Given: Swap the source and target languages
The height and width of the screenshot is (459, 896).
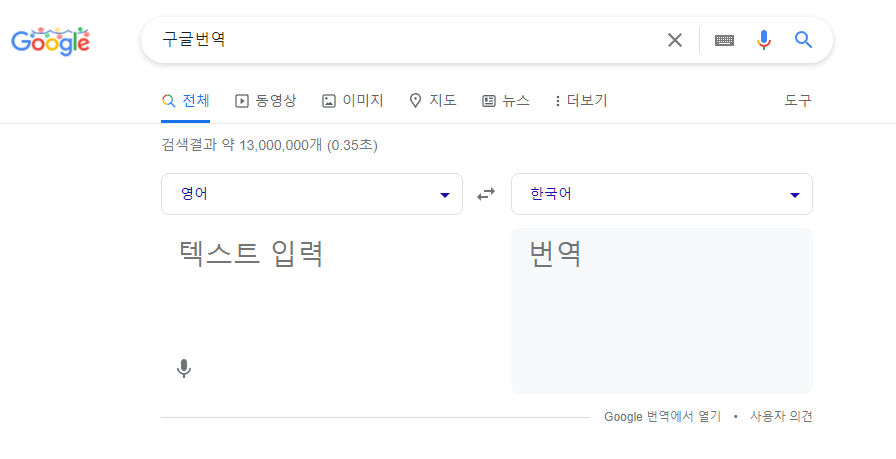Looking at the screenshot, I should click(486, 194).
